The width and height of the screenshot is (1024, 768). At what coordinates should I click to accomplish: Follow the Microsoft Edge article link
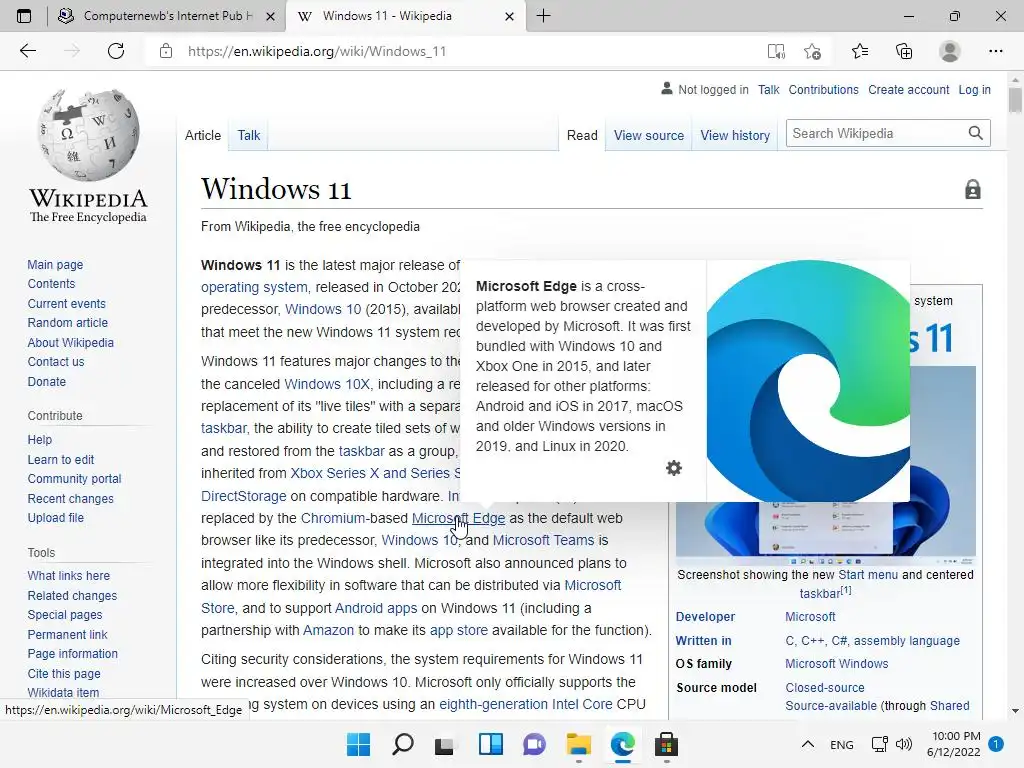(x=458, y=518)
